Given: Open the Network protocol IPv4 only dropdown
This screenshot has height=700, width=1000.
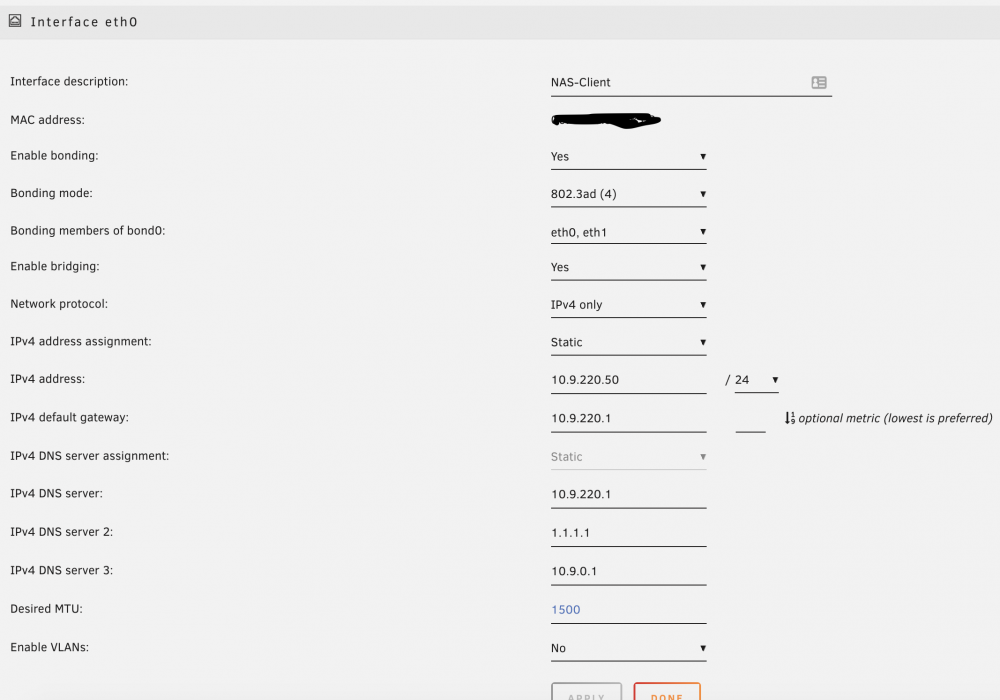Looking at the screenshot, I should coord(628,305).
